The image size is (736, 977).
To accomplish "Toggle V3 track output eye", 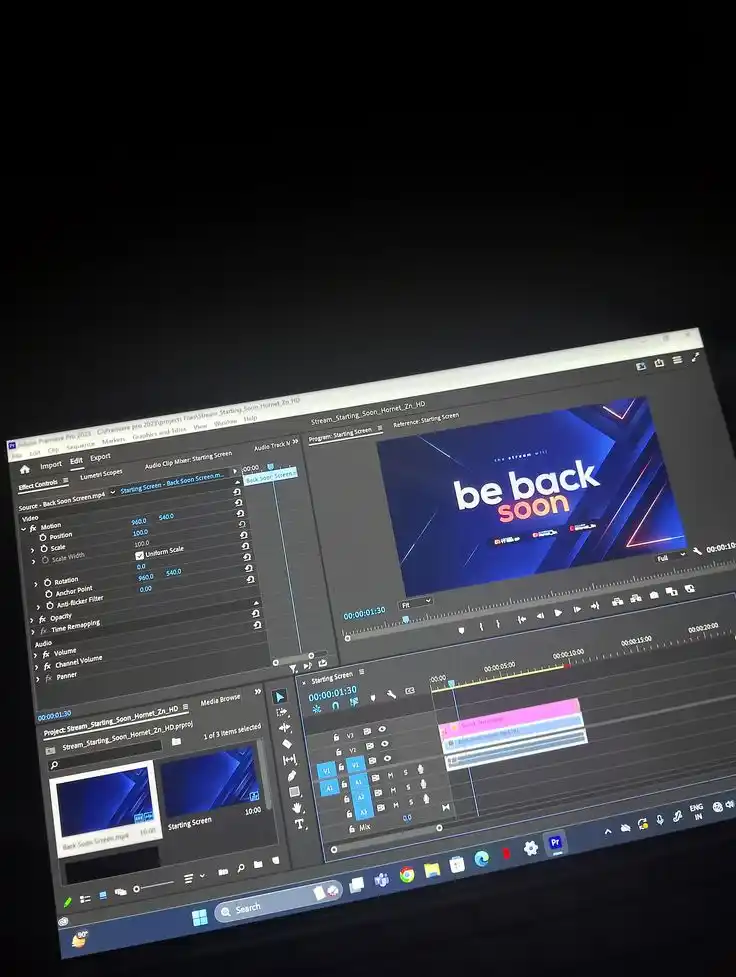I will (x=381, y=729).
